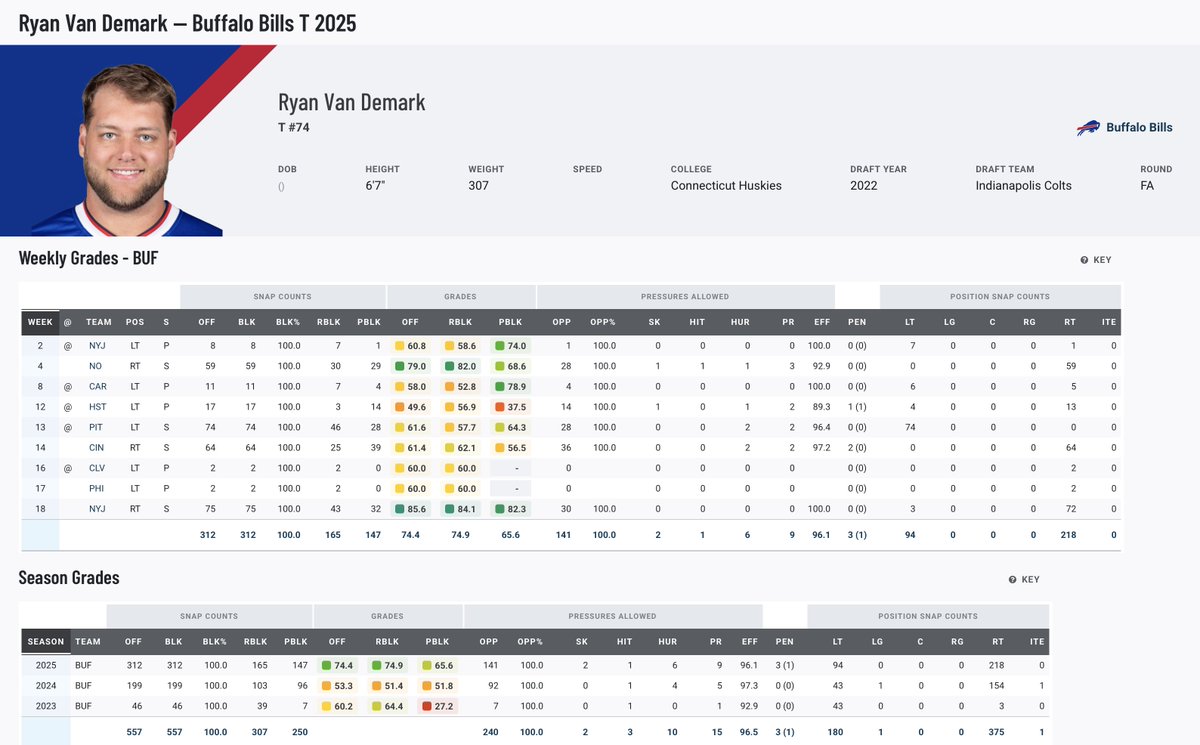
Task: Click the 96.5 career efficiency total
Action: click(748, 732)
